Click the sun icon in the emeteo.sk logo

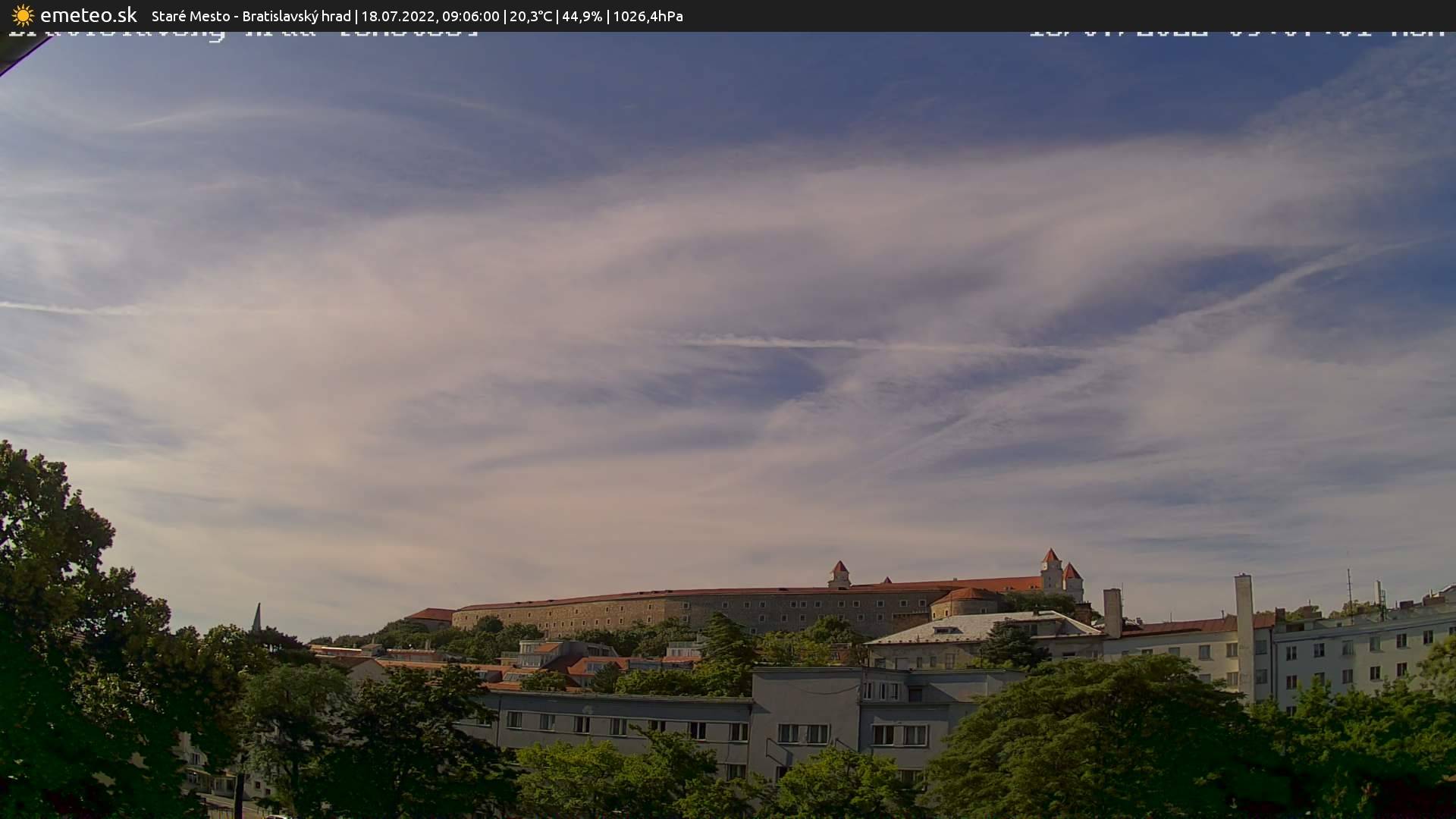(x=23, y=15)
